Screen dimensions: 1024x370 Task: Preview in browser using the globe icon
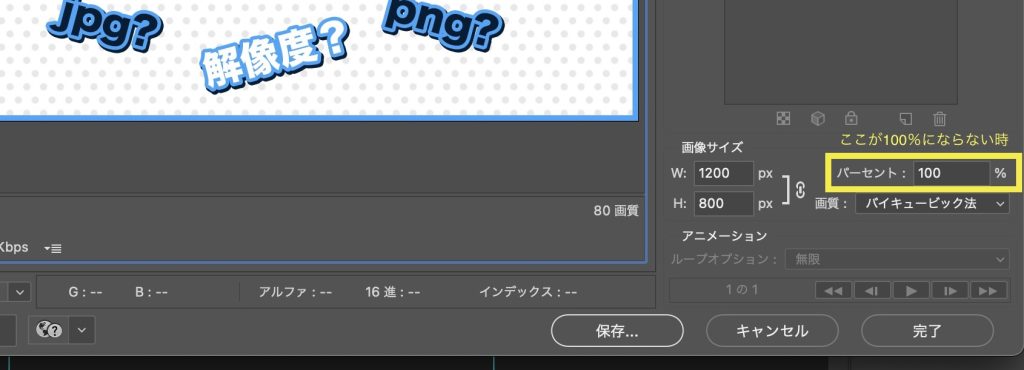tap(49, 330)
